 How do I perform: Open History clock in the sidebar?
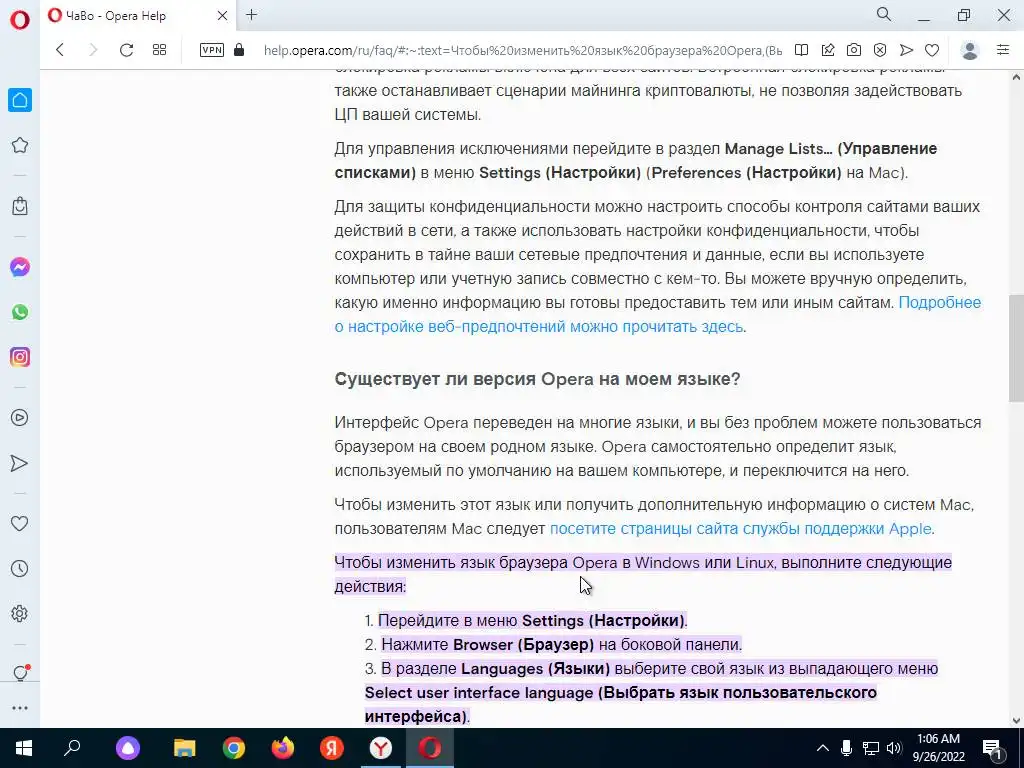(20, 568)
